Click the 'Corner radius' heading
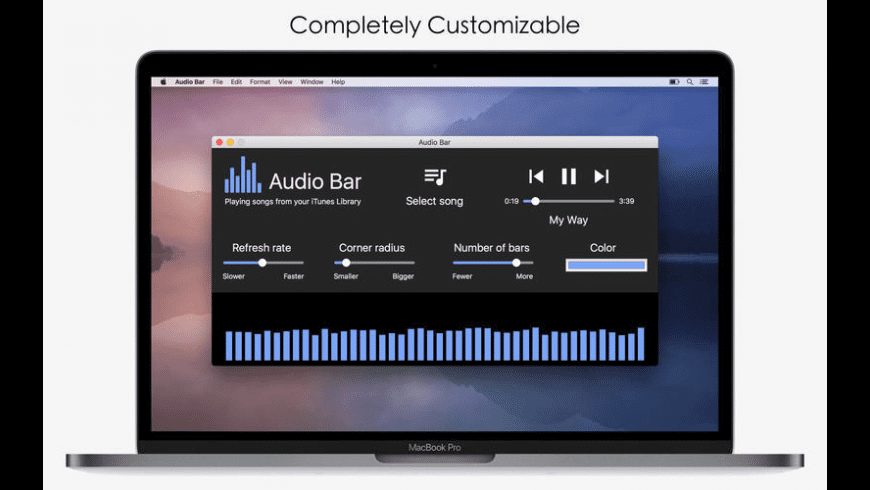870x490 pixels. tap(372, 247)
